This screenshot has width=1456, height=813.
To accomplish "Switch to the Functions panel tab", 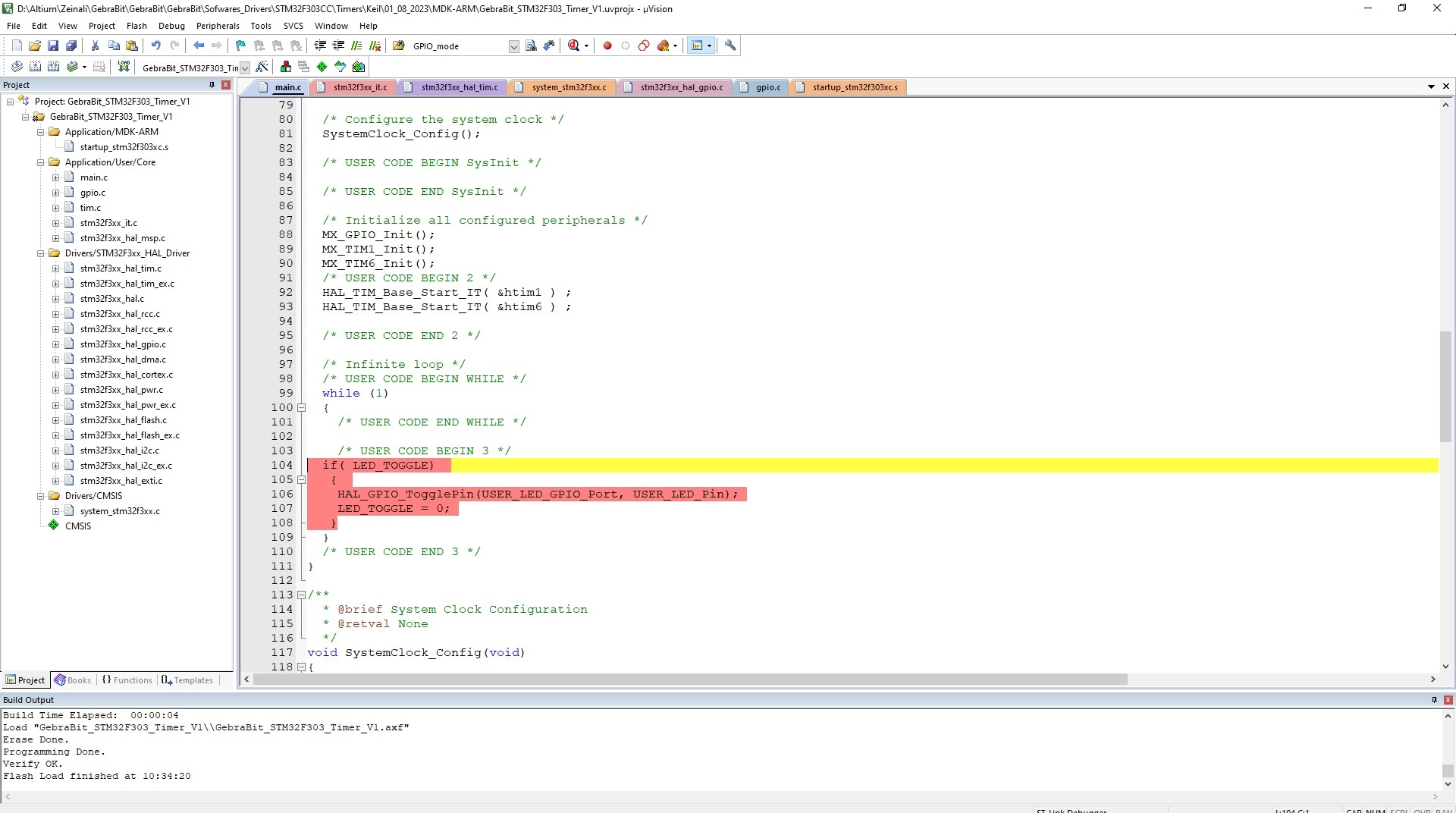I will (127, 680).
